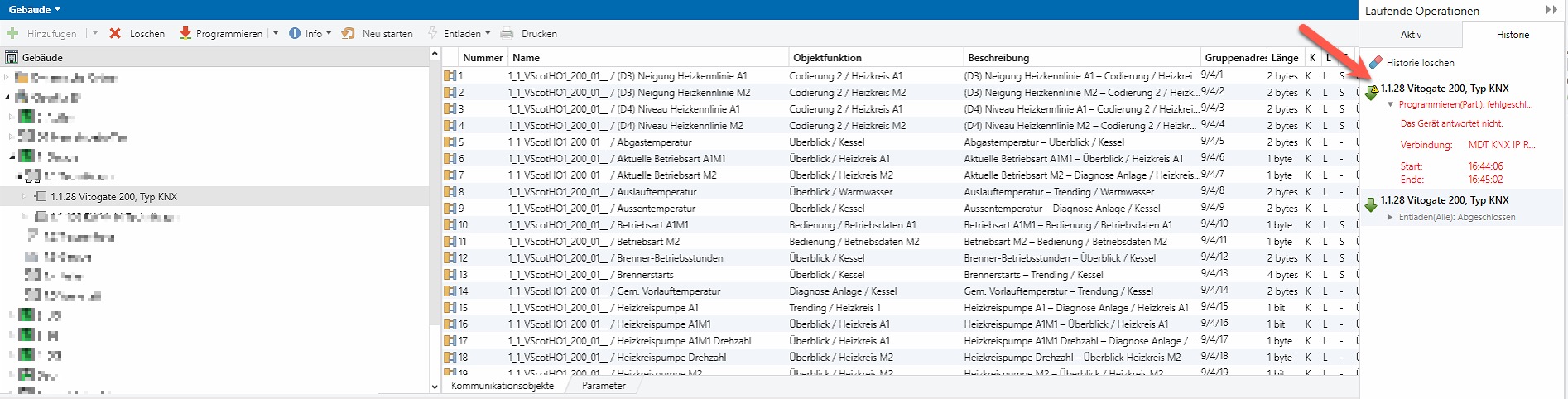
Task: Click the red X Löschen icon
Action: pyautogui.click(x=115, y=33)
